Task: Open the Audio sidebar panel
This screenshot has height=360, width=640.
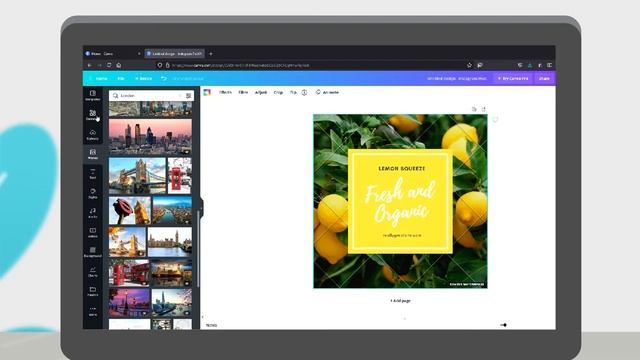Action: click(x=93, y=213)
